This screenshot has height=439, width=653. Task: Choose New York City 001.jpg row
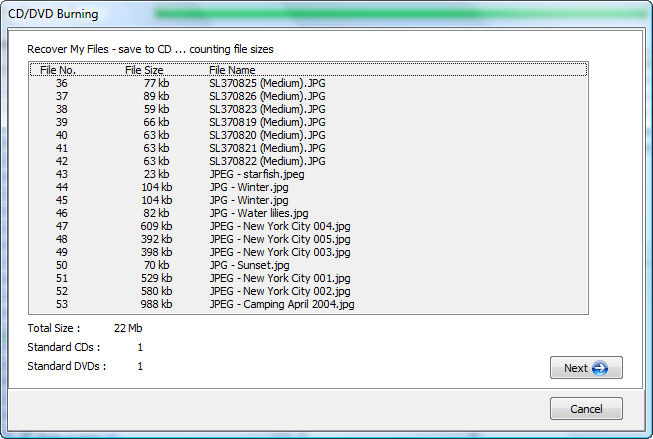coord(280,278)
